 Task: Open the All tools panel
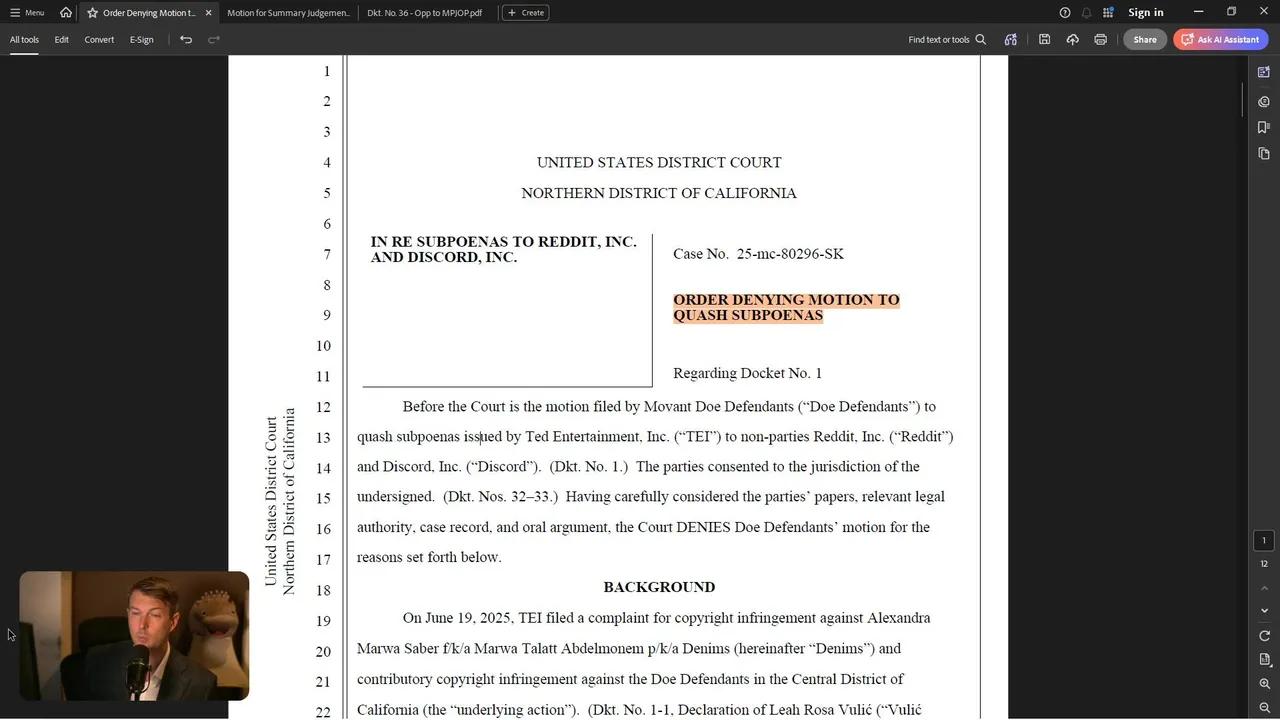coord(24,40)
